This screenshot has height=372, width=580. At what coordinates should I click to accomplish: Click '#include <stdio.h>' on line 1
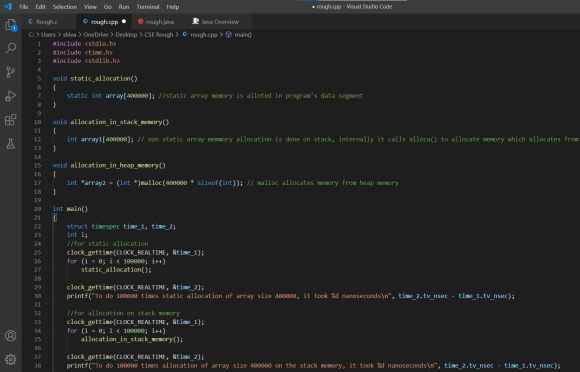click(84, 44)
